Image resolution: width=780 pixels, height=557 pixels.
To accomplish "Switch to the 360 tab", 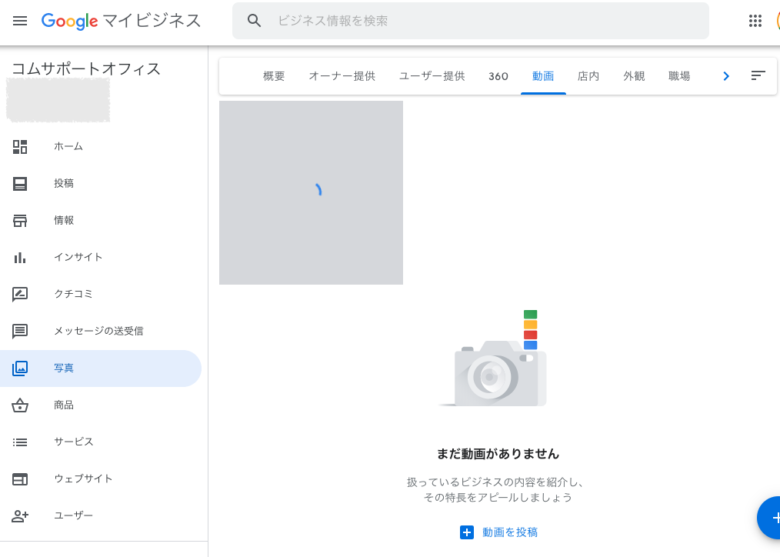I will tap(498, 76).
